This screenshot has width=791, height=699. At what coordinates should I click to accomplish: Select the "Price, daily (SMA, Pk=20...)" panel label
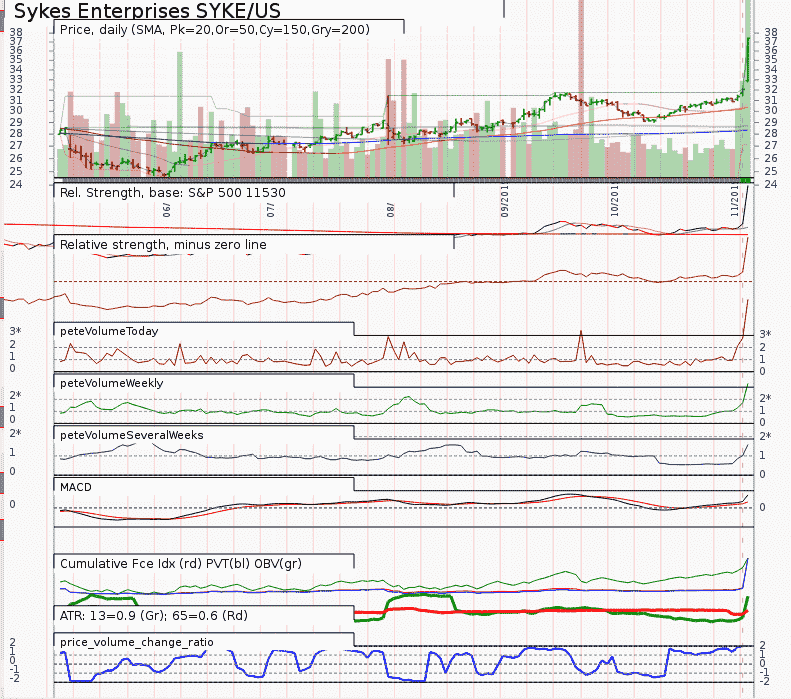tap(215, 30)
